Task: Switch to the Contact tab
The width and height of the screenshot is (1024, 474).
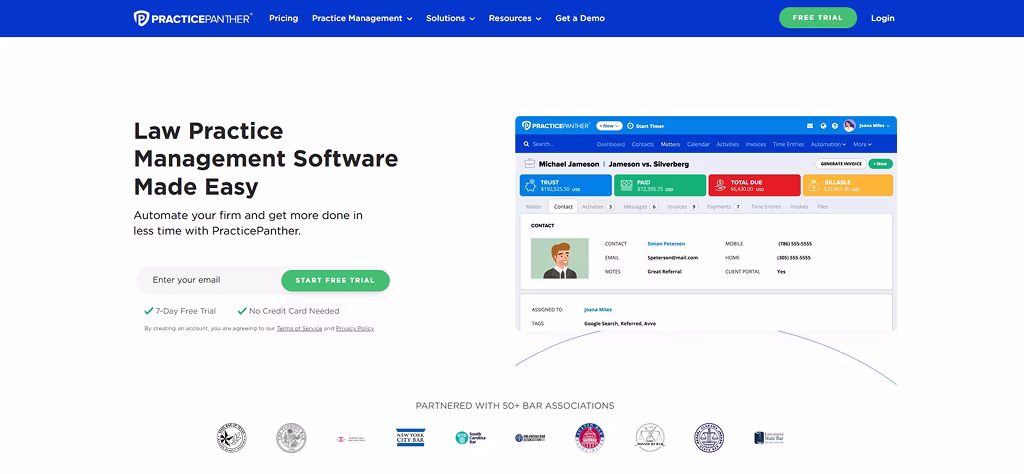Action: [x=563, y=206]
